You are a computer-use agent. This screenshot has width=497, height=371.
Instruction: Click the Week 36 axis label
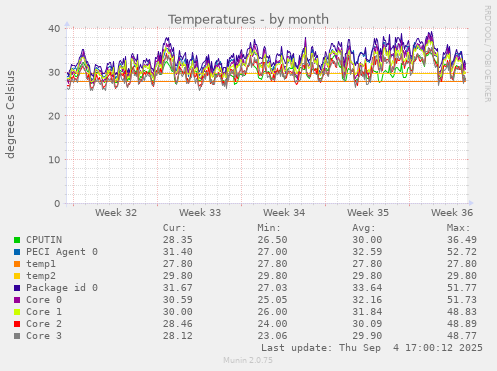452,213
